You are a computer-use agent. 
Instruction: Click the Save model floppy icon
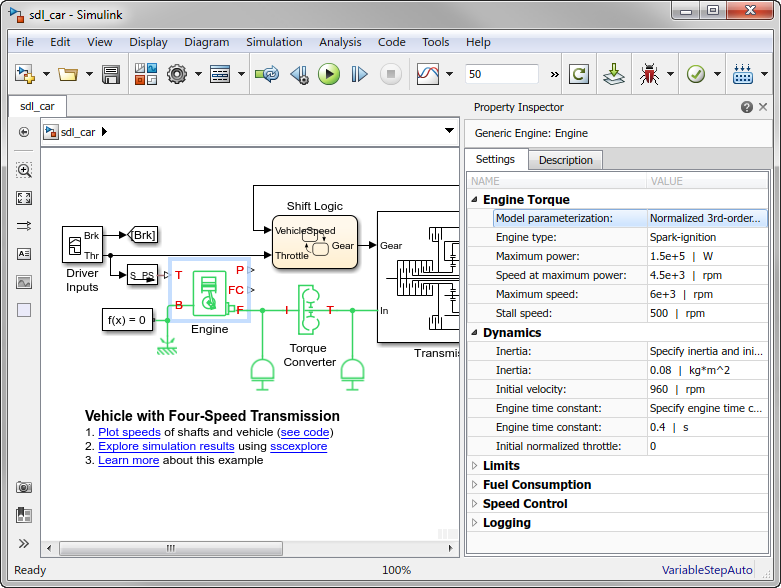pos(111,74)
